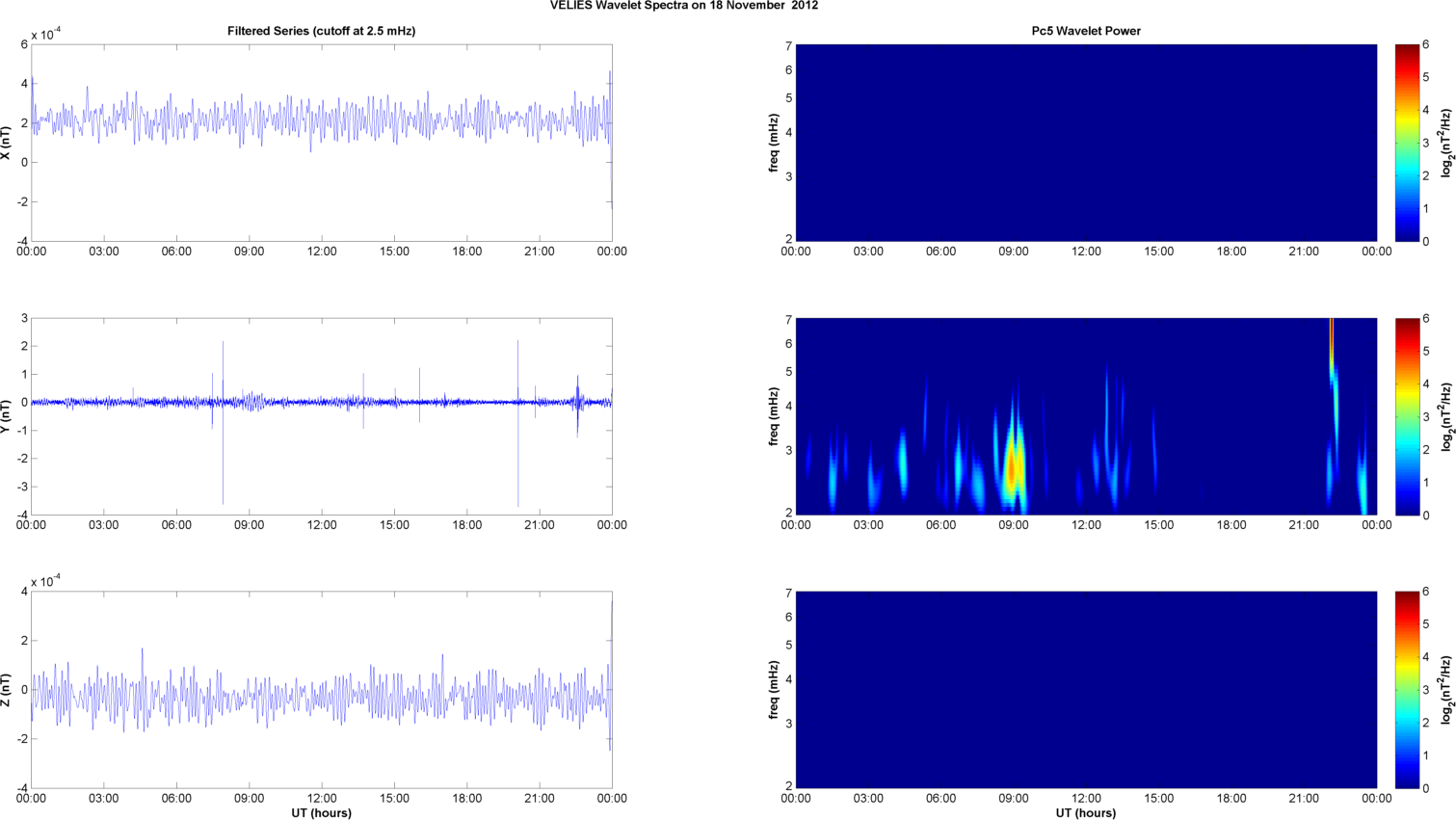Click the '21:00' tick under the Z series plot
This screenshot has width=1456, height=820.
pos(540,798)
